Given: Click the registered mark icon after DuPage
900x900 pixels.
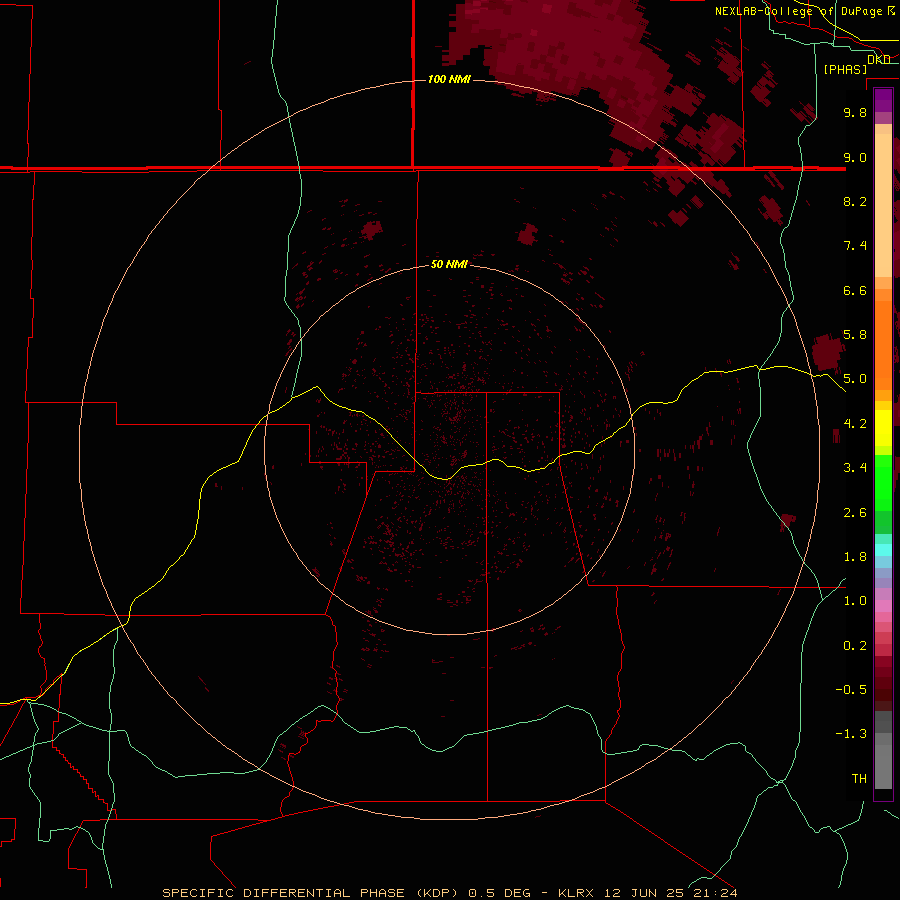Looking at the screenshot, I should tap(891, 11).
